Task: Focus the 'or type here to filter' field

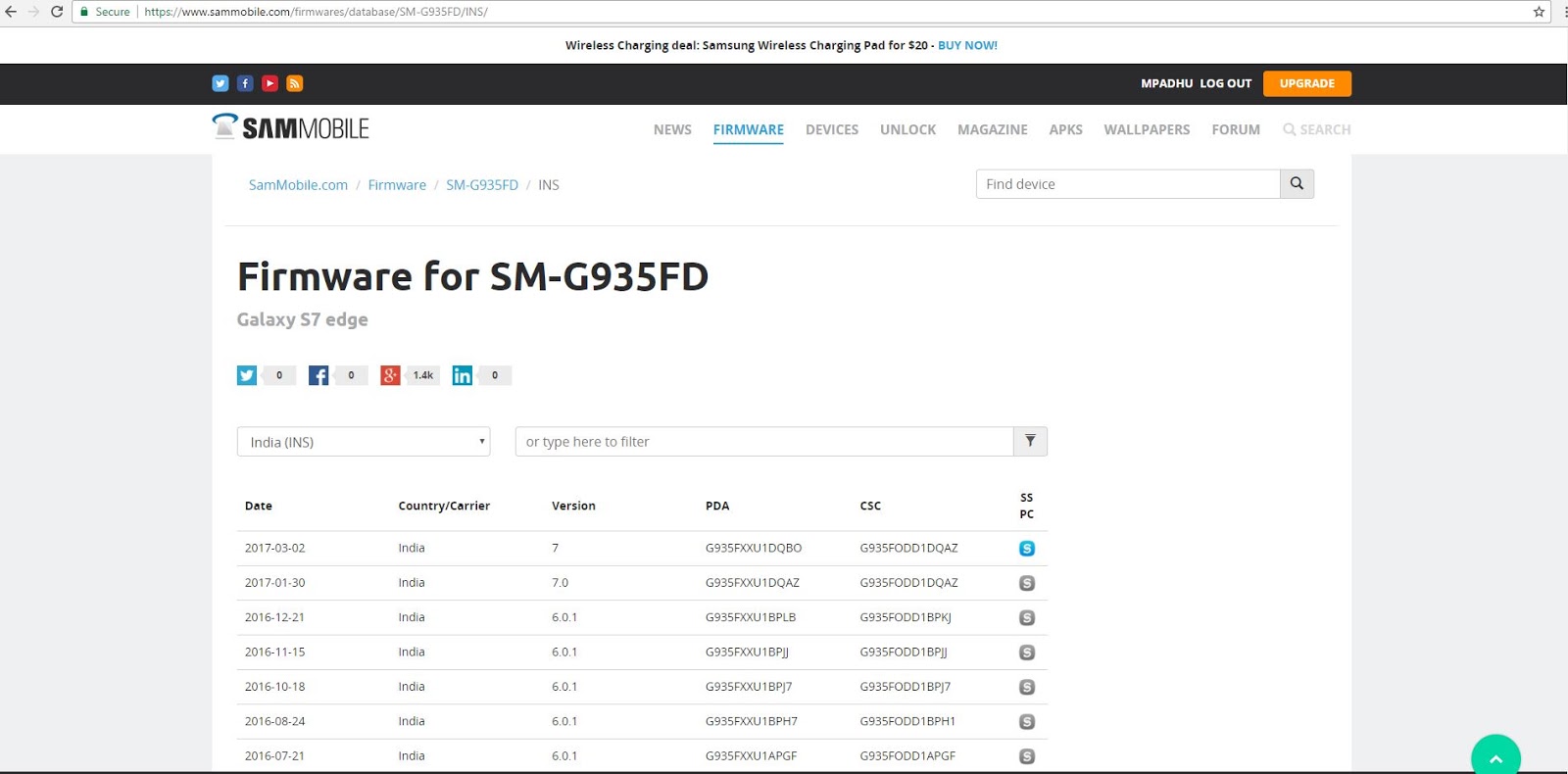Action: (764, 442)
